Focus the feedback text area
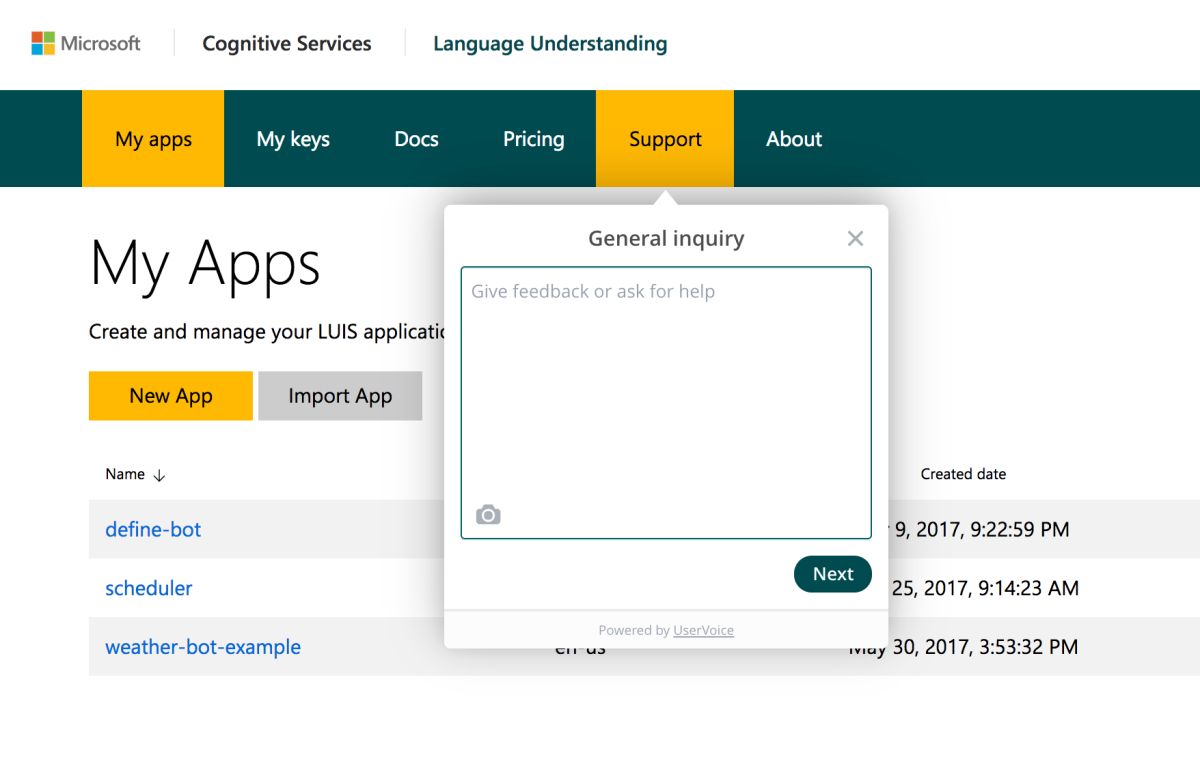The height and width of the screenshot is (770, 1200). [666, 403]
